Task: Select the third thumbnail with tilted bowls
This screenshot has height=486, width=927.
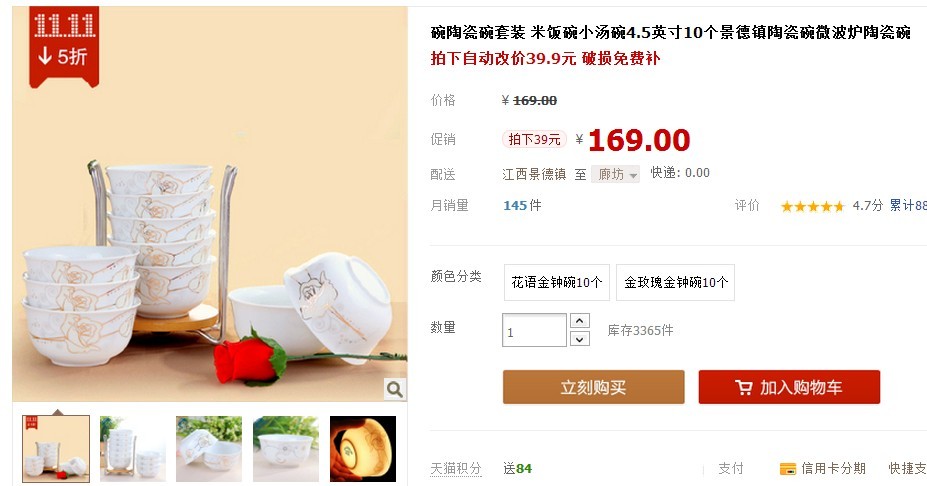Action: (209, 449)
